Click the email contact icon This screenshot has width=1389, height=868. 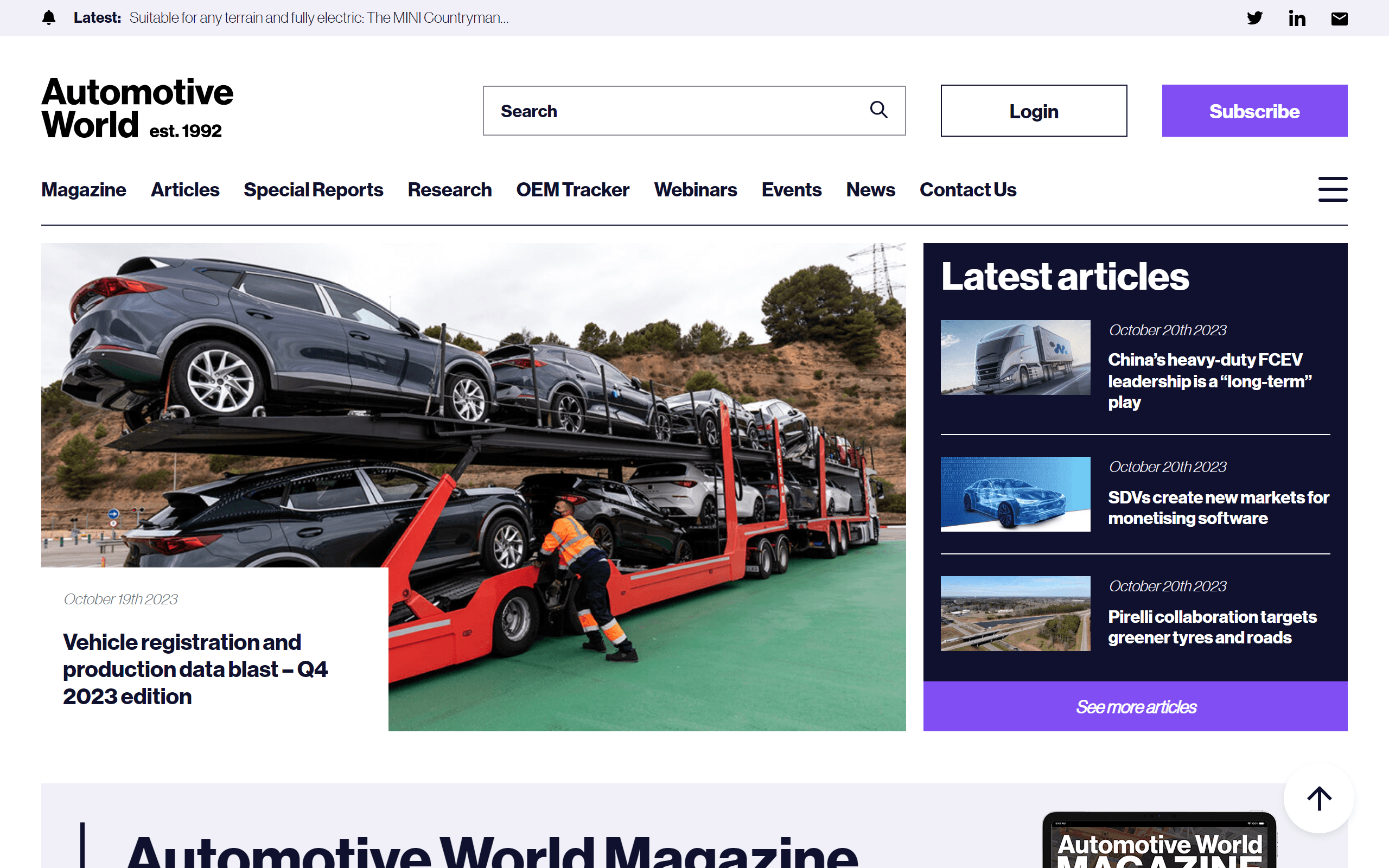[x=1339, y=18]
